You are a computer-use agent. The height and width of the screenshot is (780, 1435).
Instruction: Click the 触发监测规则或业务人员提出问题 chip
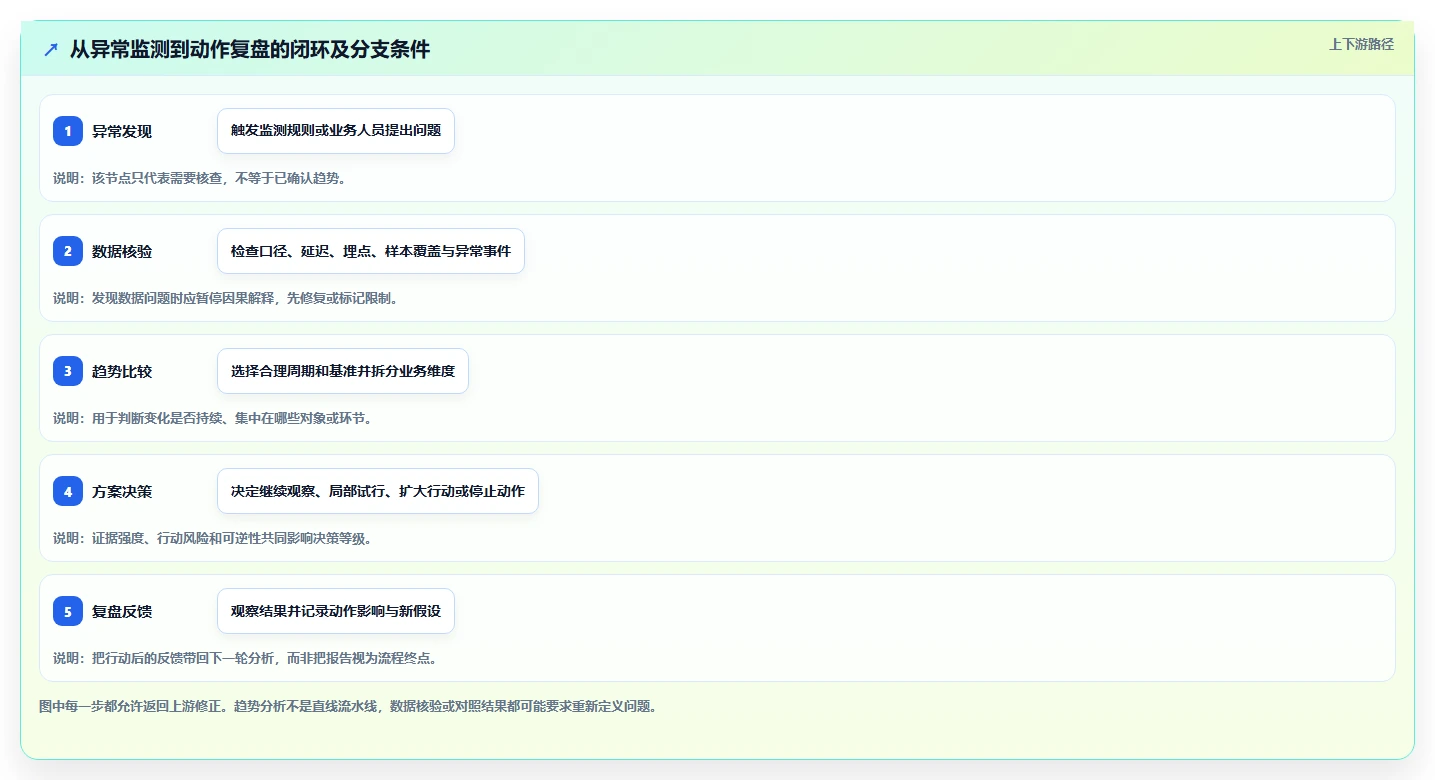(x=336, y=131)
